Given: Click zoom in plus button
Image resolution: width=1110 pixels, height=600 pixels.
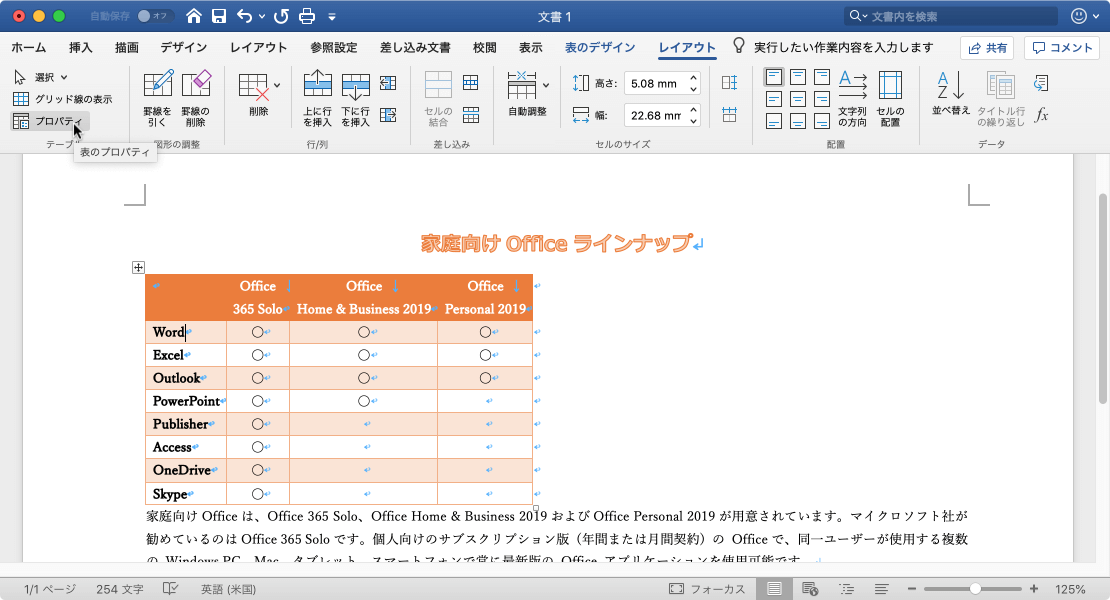Looking at the screenshot, I should 1034,589.
